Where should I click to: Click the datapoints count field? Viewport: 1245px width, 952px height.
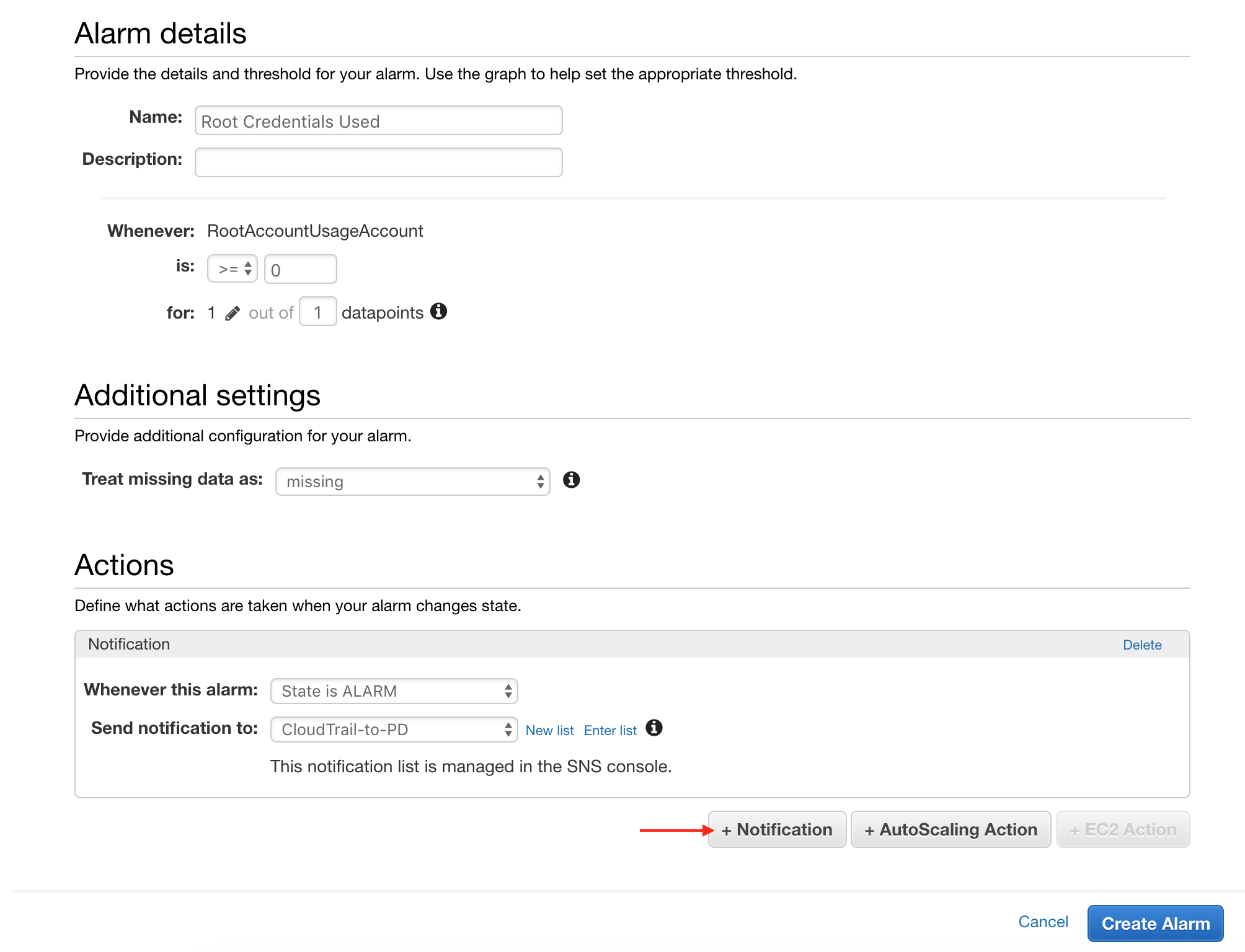point(317,312)
